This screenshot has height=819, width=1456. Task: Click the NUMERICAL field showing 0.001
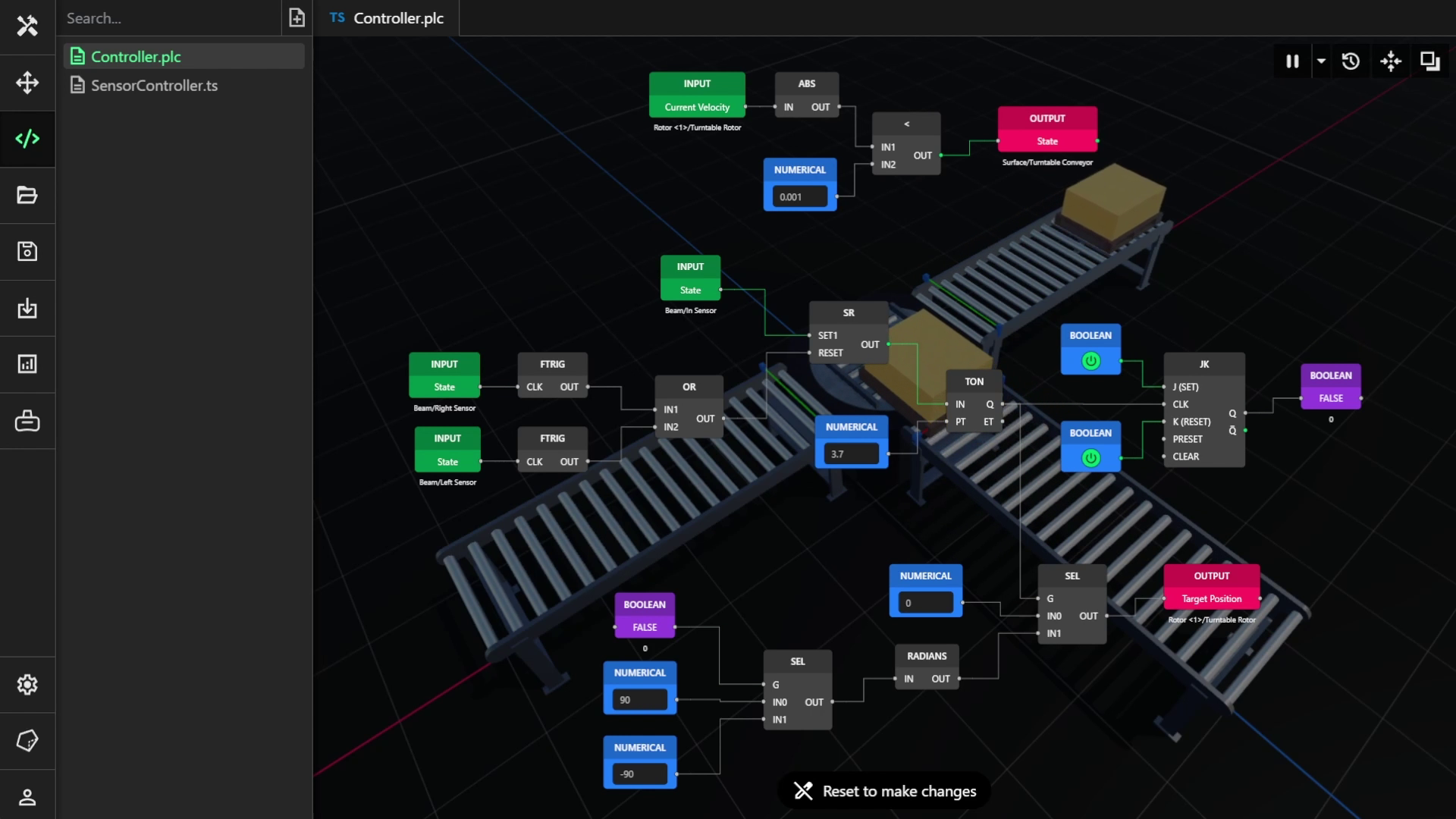click(800, 196)
